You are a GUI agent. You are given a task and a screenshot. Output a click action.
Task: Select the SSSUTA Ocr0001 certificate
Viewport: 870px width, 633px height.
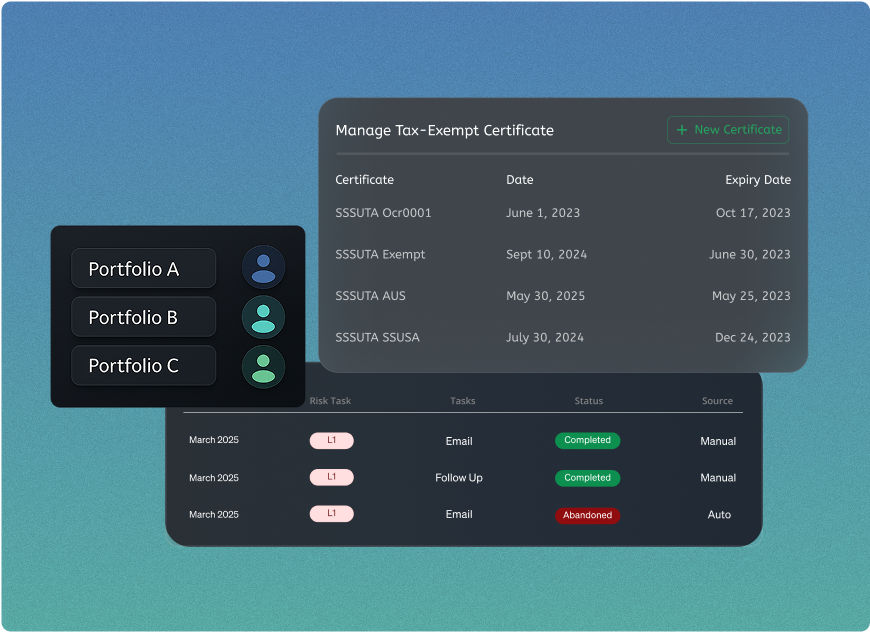click(383, 213)
